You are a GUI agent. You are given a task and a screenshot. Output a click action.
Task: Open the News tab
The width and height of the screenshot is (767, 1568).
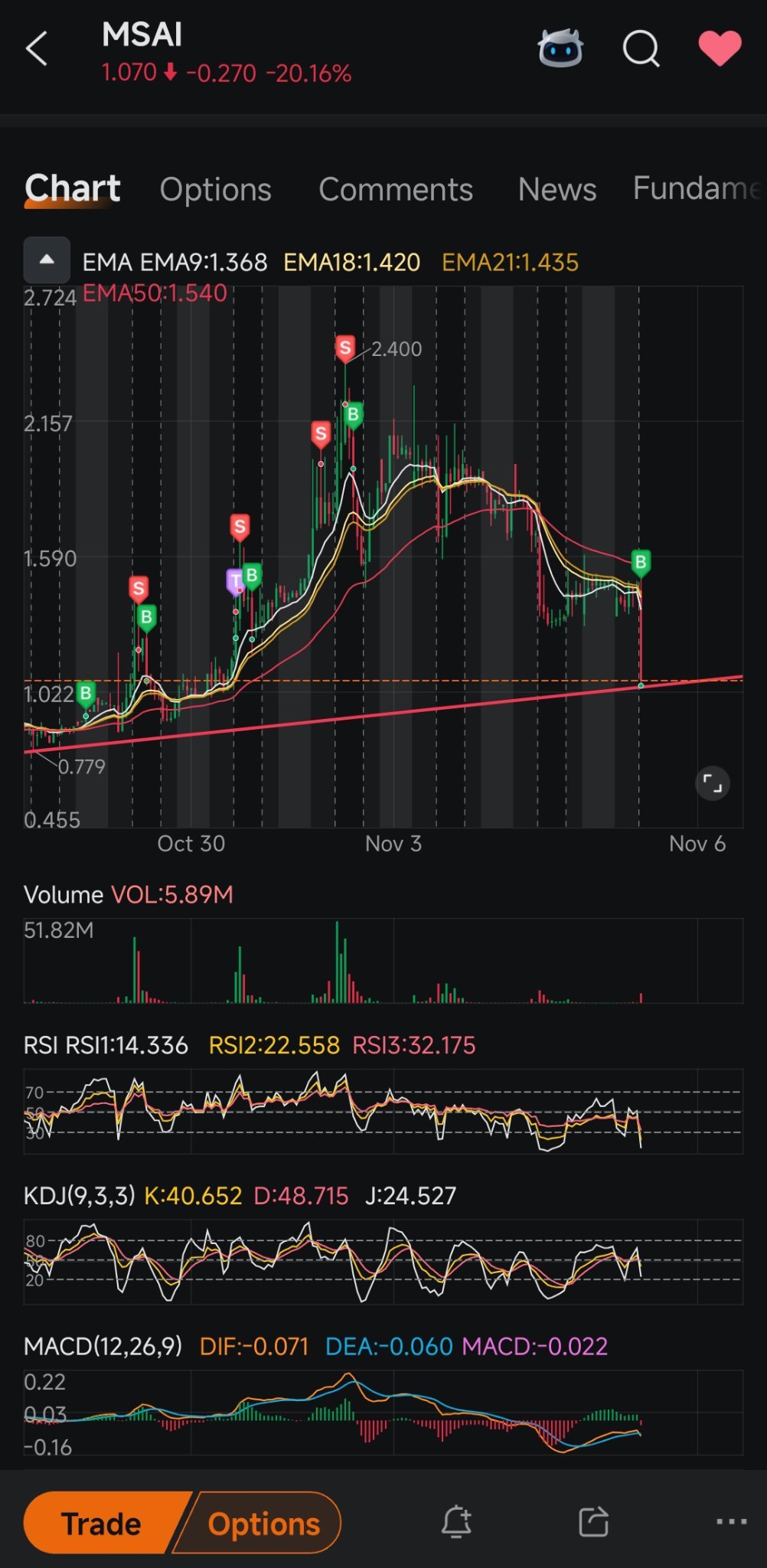(x=556, y=189)
